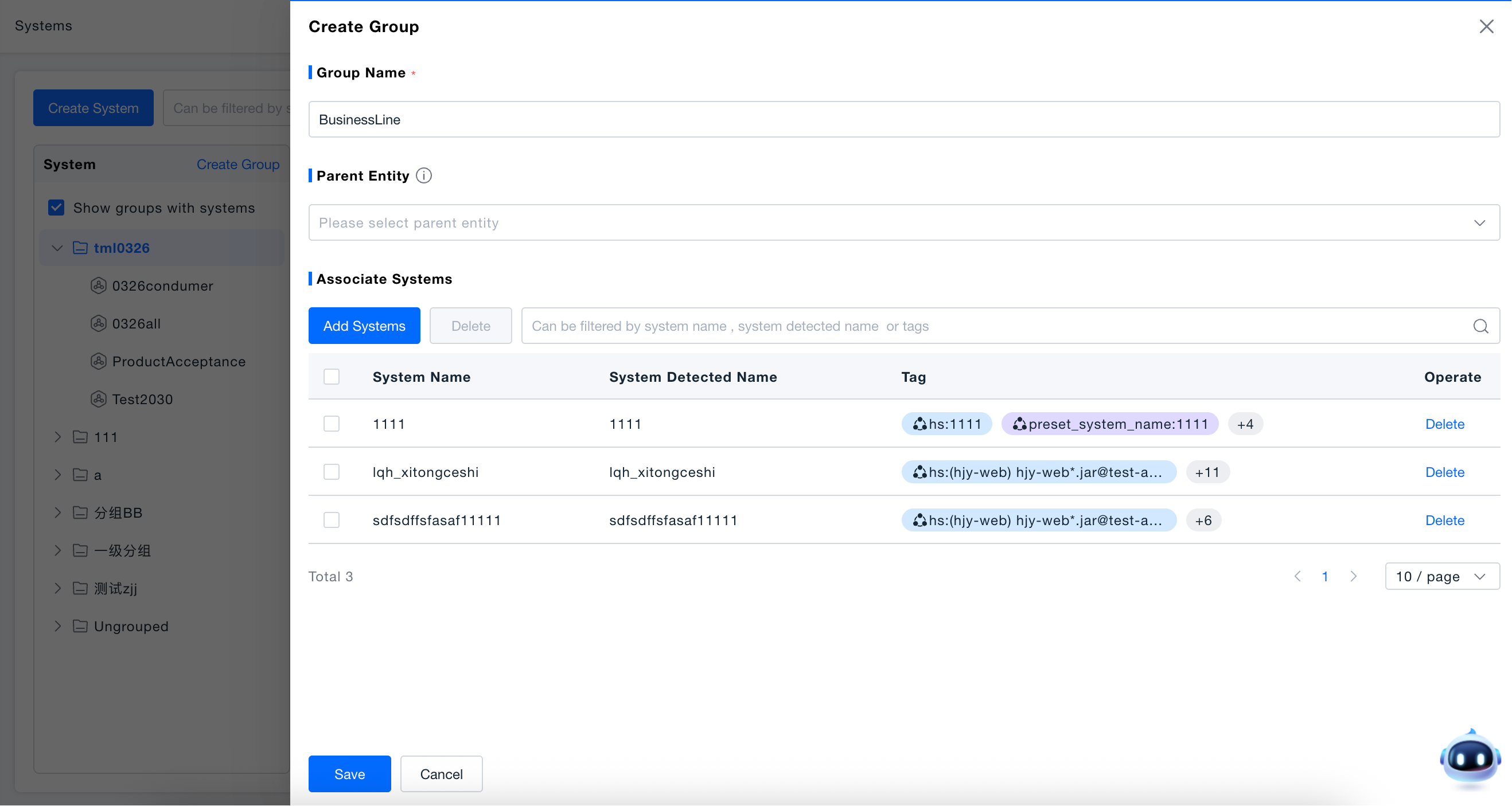Expand the 测试zjj group
Viewport: 1512px width, 806px height.
pyautogui.click(x=57, y=588)
